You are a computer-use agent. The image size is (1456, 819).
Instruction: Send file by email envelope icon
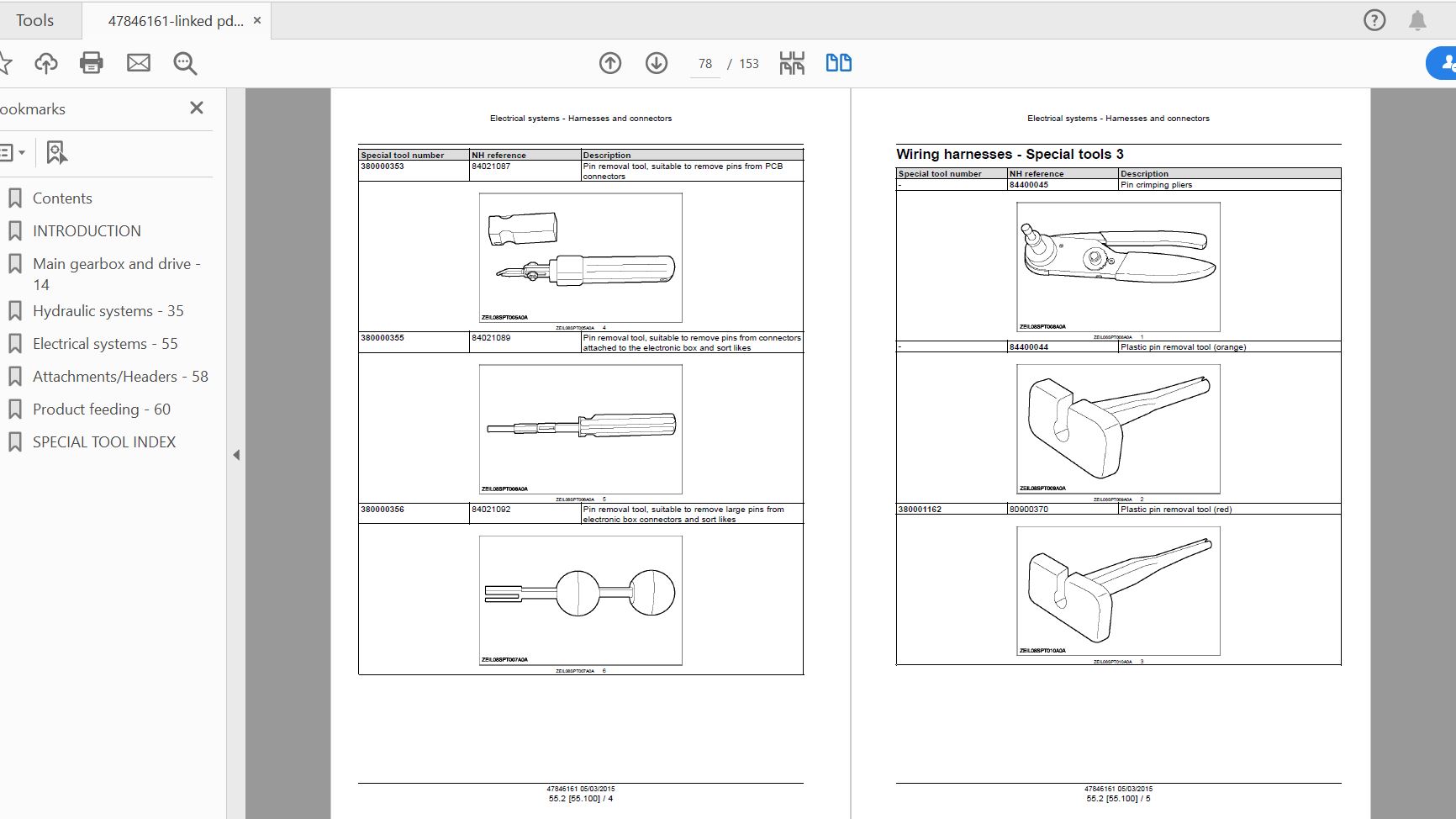coord(139,63)
